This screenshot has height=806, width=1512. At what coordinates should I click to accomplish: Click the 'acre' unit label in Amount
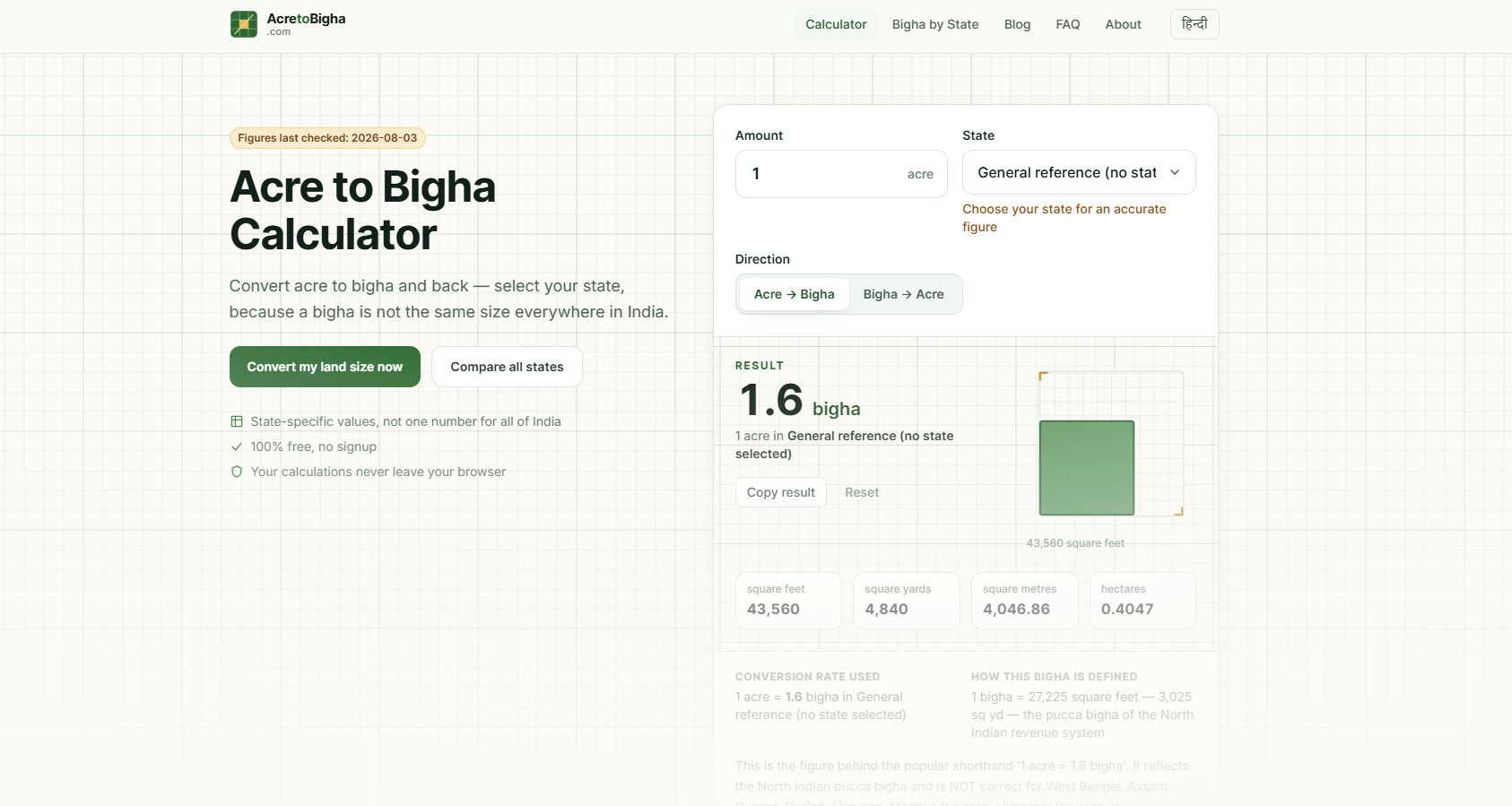click(x=920, y=174)
